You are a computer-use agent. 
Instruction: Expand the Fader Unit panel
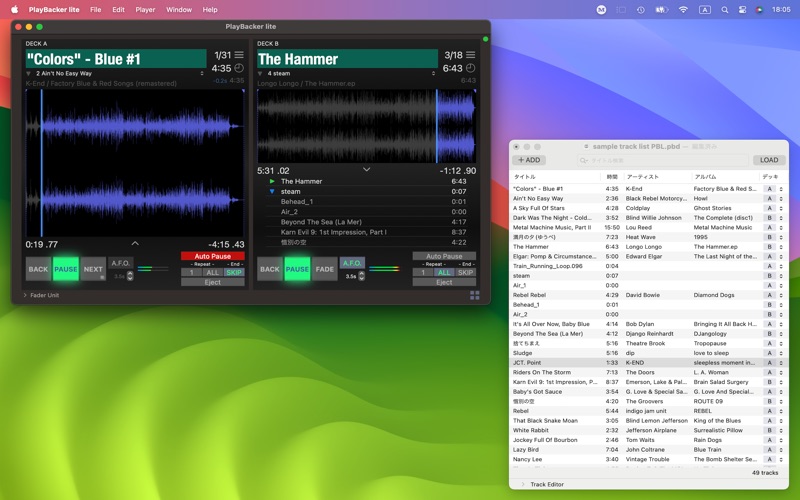pyautogui.click(x=25, y=295)
